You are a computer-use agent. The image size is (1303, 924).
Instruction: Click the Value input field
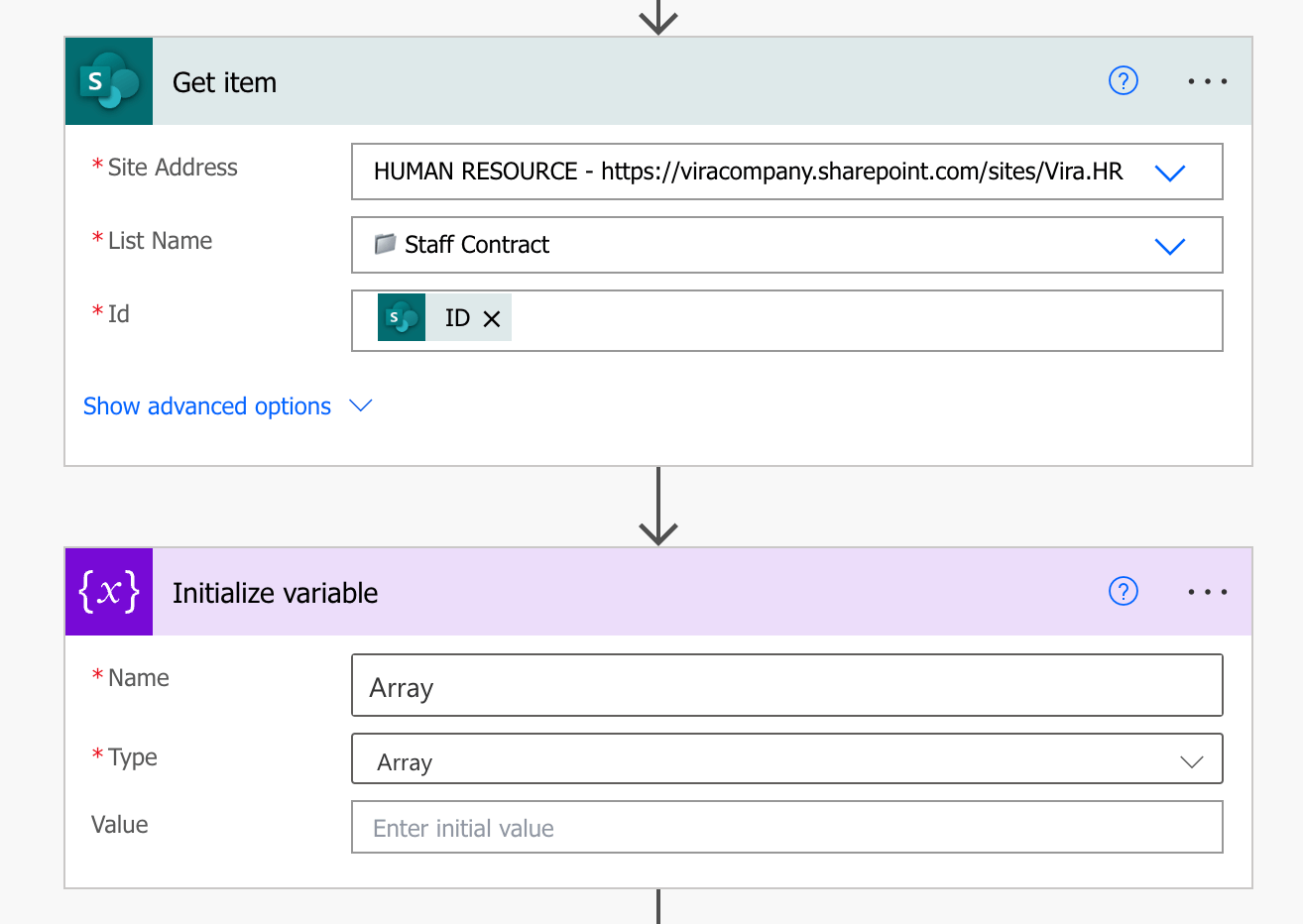(786, 828)
